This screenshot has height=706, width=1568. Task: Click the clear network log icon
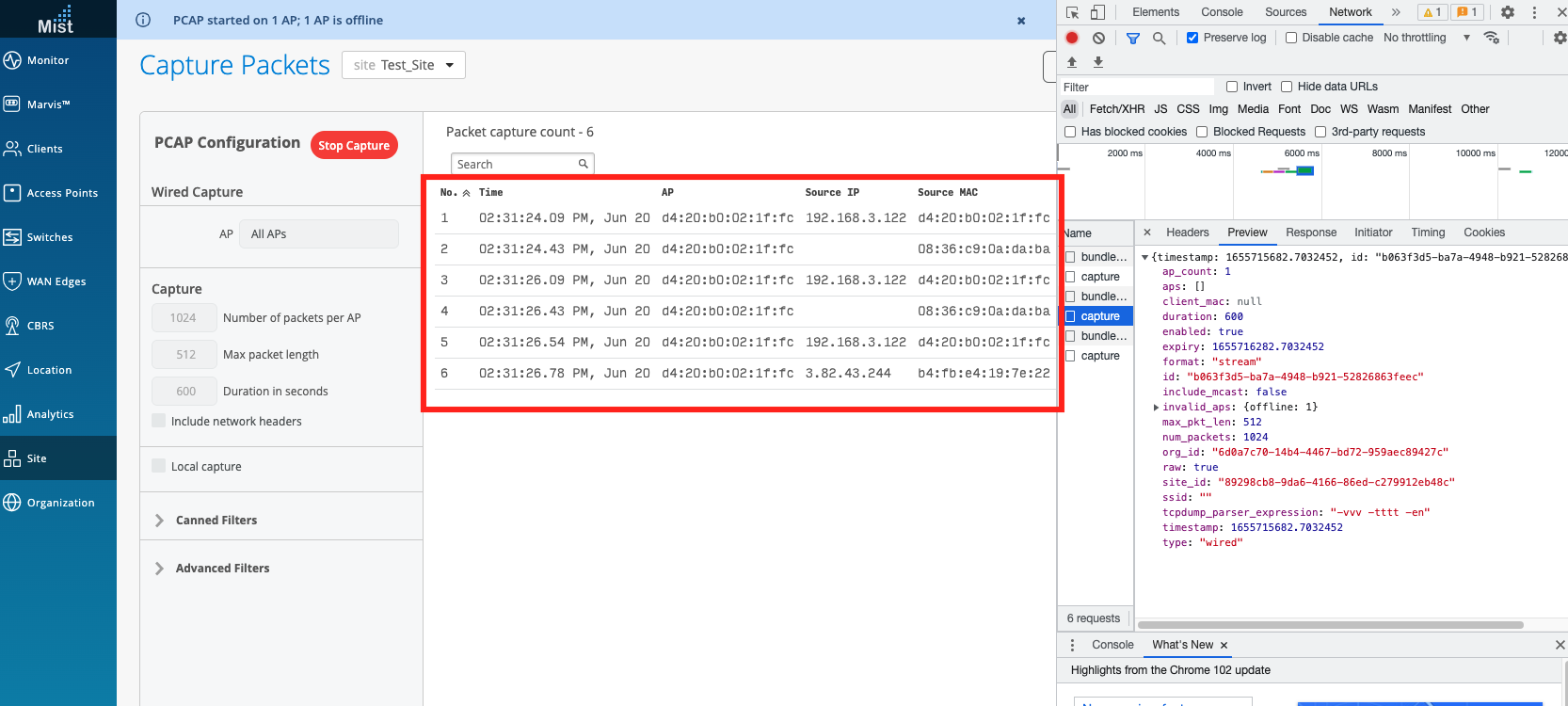1098,38
